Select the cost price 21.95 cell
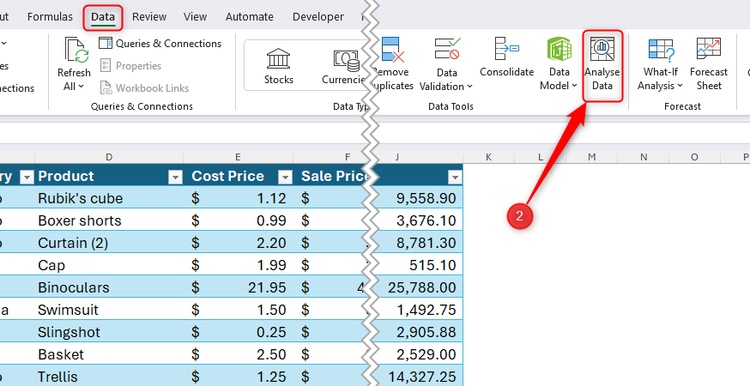 pos(238,287)
